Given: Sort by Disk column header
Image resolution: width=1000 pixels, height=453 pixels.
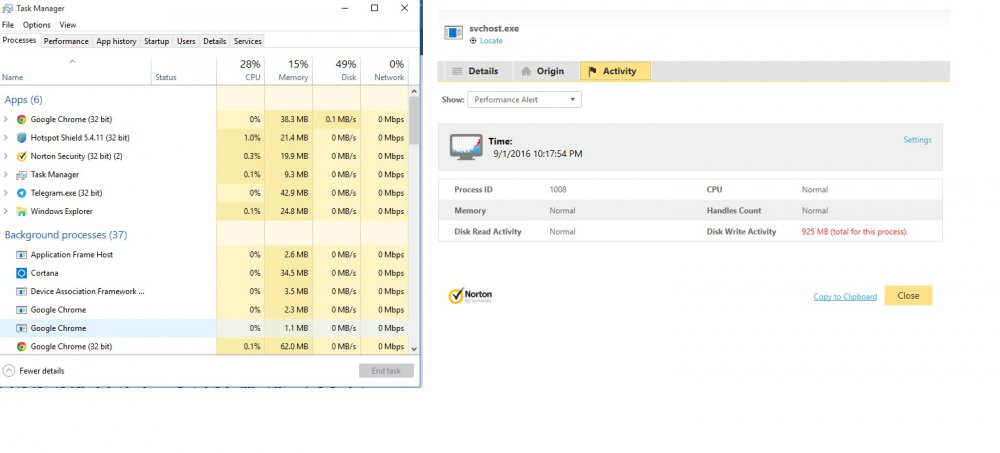Looking at the screenshot, I should tap(337, 70).
